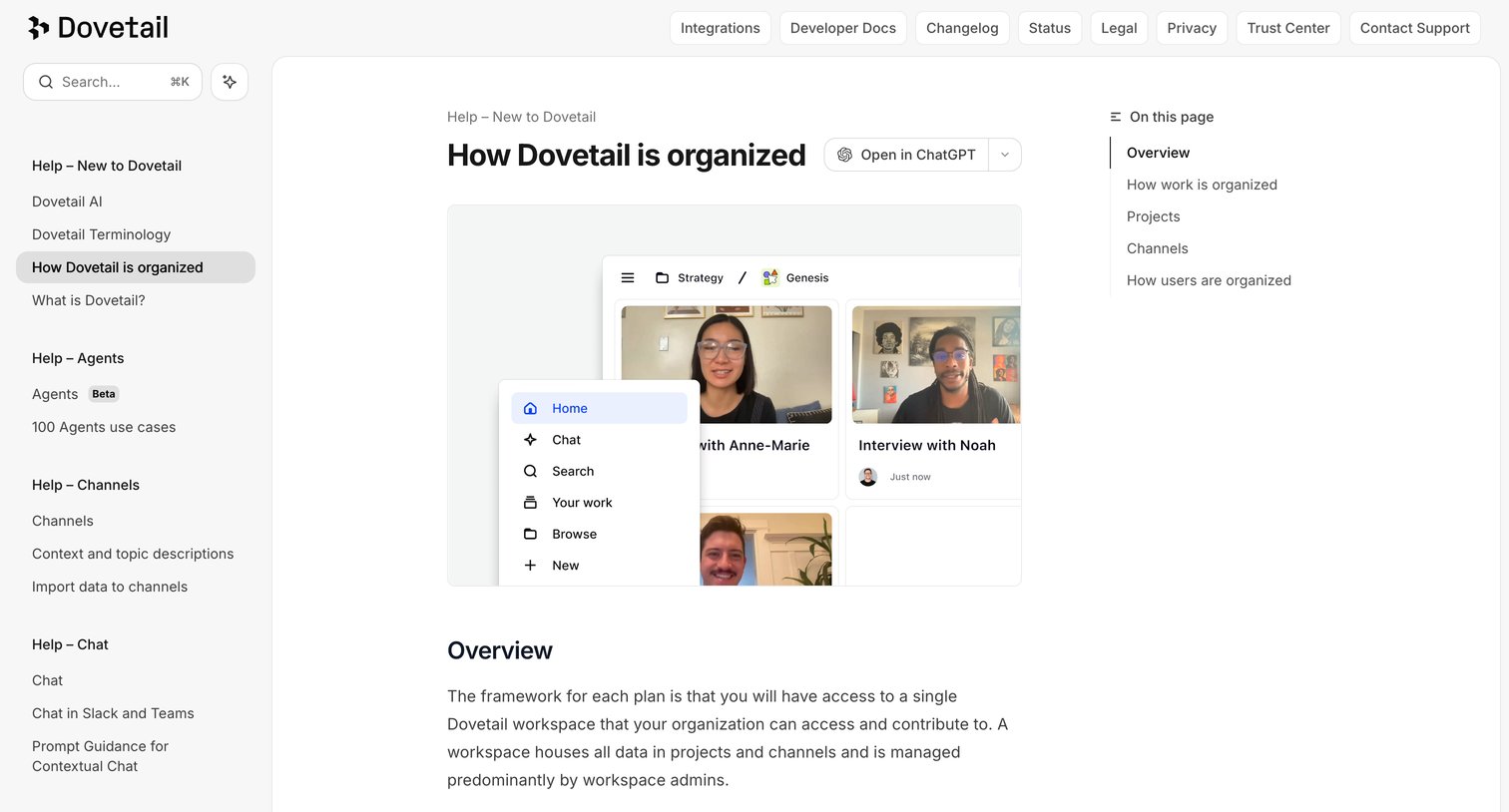The height and width of the screenshot is (812, 1509).
Task: Open the Integrations top nav link
Action: point(720,28)
